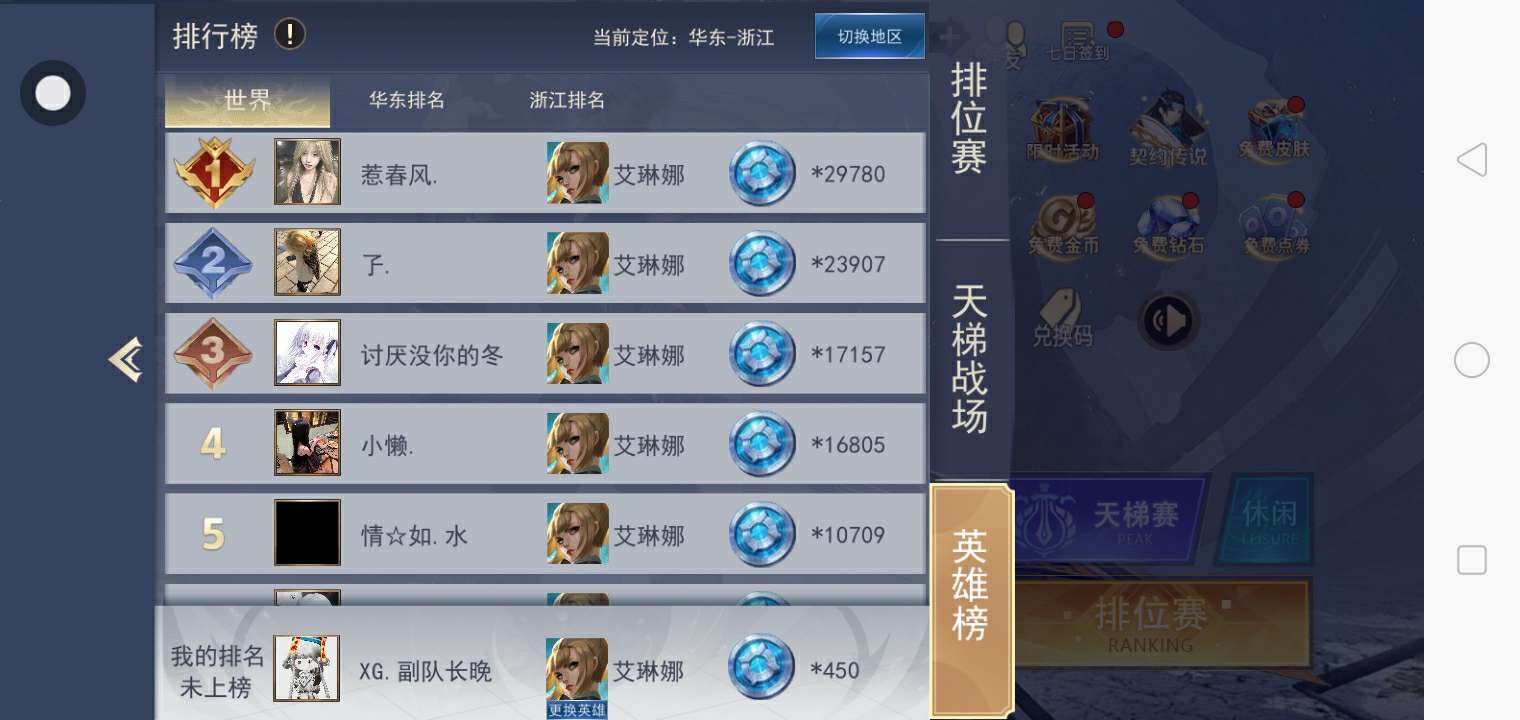Click 艾琳娜 hero portrait in 小懒. row
The image size is (1520, 720).
578,443
